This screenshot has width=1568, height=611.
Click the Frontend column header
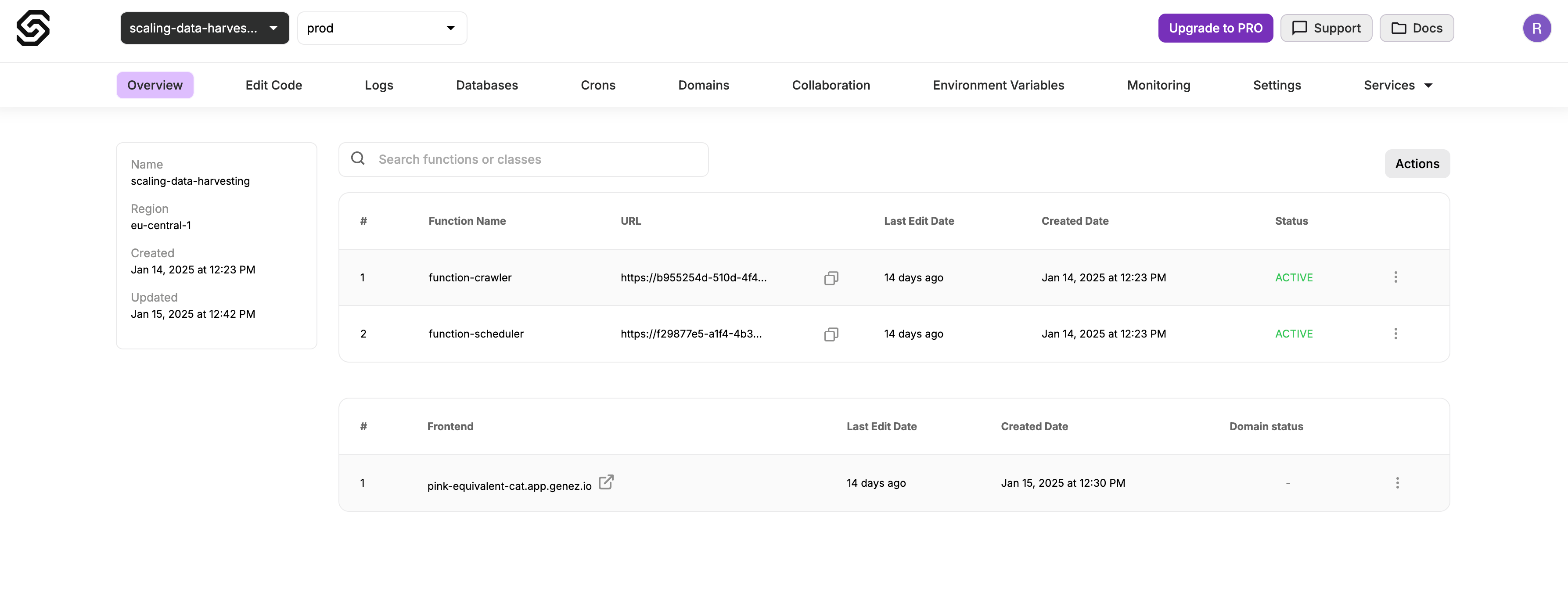[450, 427]
